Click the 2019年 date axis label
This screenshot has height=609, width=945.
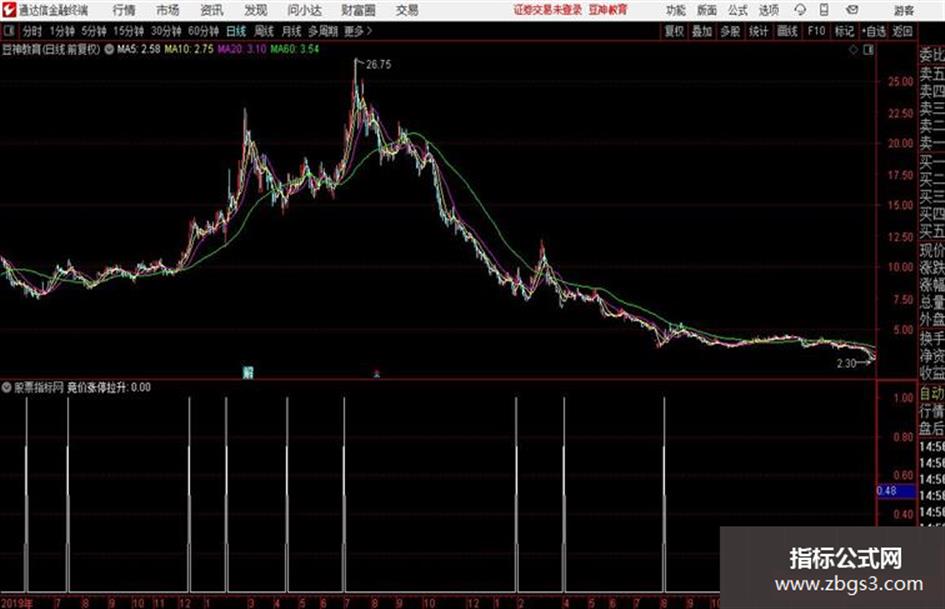[17, 603]
